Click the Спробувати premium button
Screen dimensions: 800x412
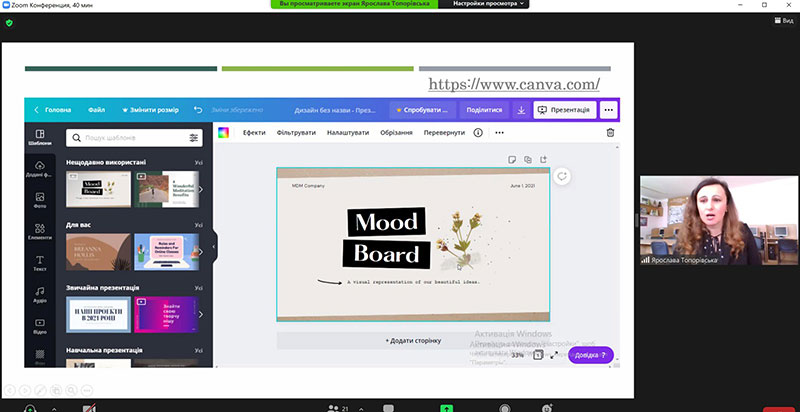(422, 110)
